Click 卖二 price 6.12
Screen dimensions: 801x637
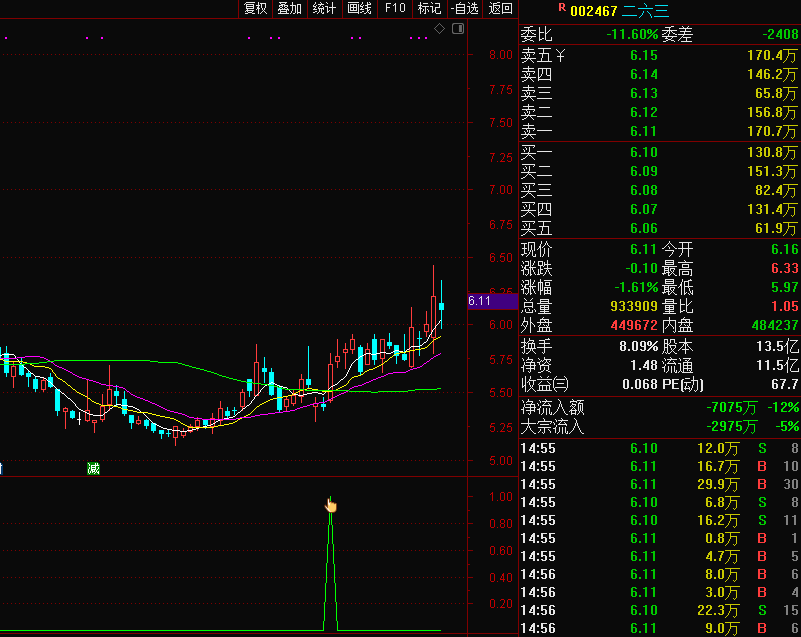click(644, 112)
